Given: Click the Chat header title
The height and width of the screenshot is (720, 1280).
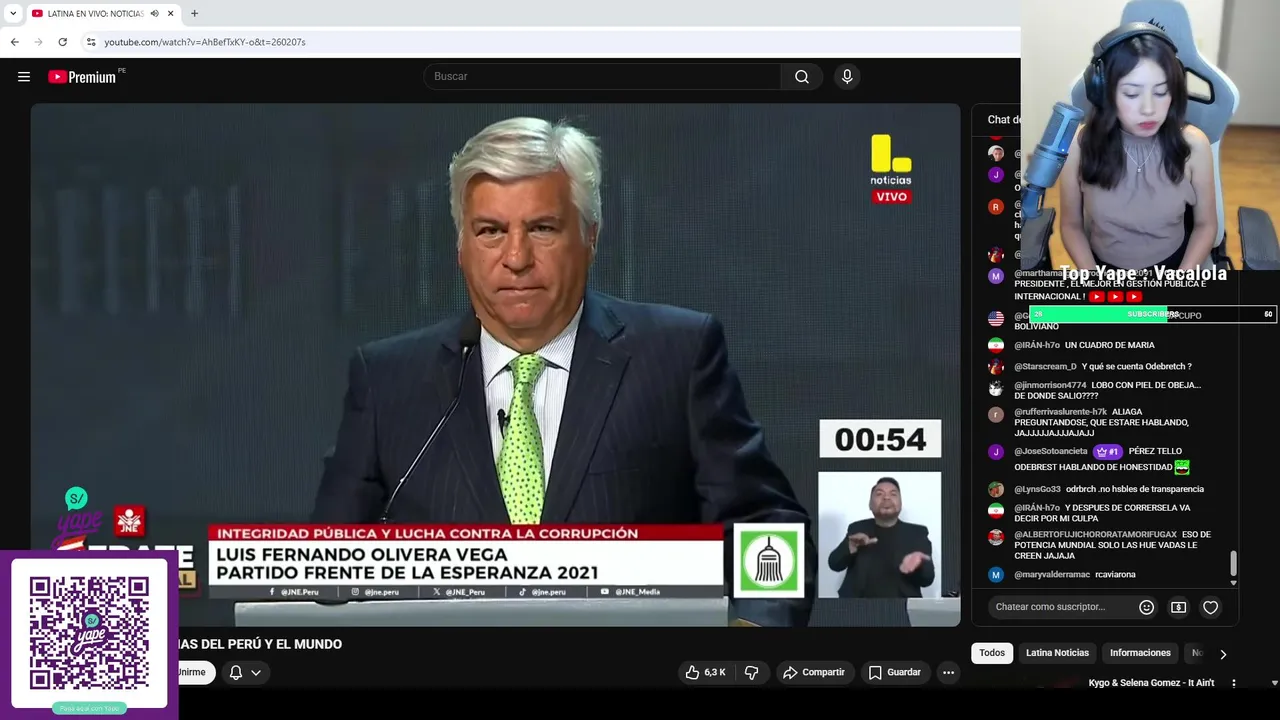Looking at the screenshot, I should [x=1003, y=120].
